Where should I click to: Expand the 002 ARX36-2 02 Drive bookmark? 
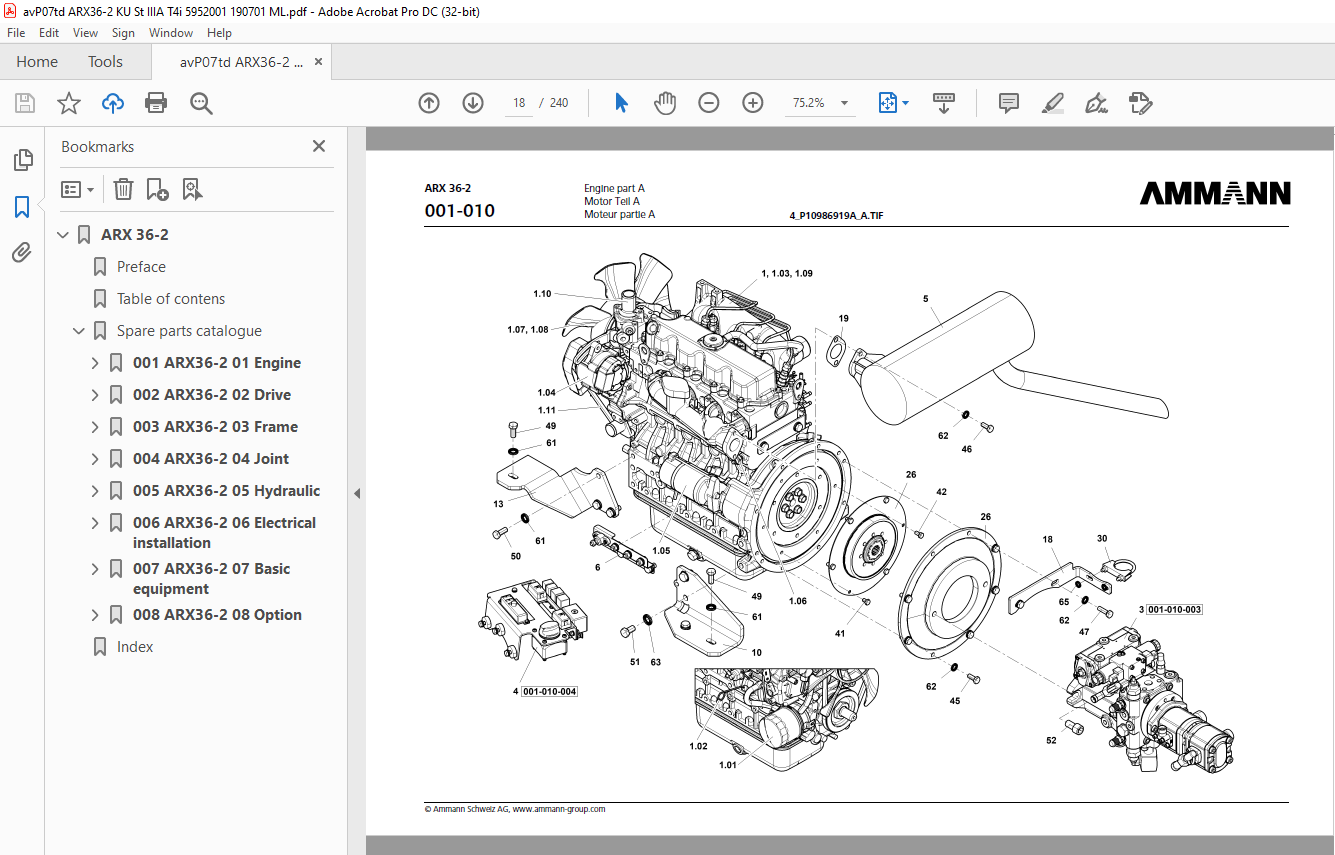click(96, 395)
